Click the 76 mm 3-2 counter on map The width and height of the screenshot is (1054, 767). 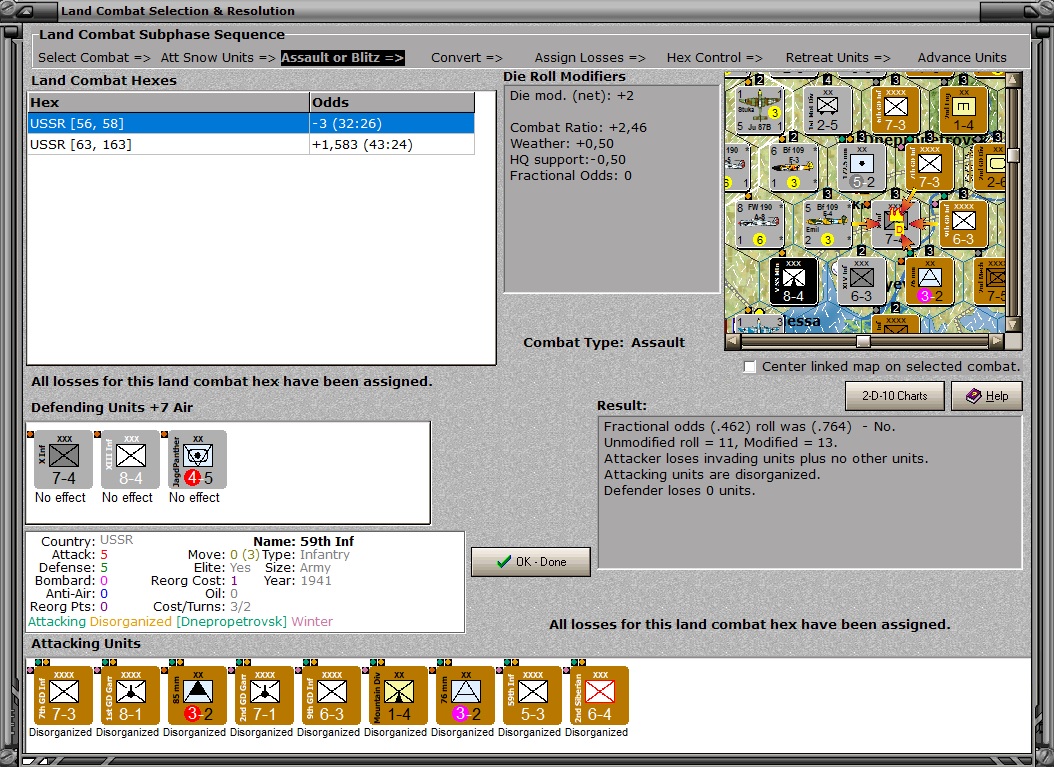930,281
